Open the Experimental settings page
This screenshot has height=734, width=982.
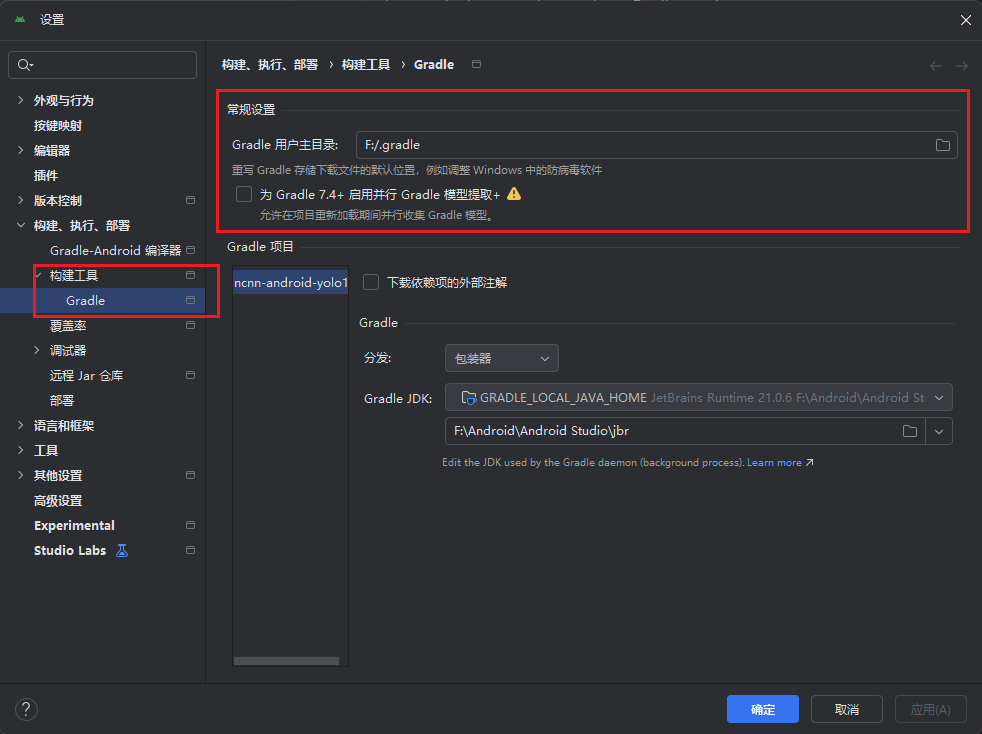[x=74, y=525]
